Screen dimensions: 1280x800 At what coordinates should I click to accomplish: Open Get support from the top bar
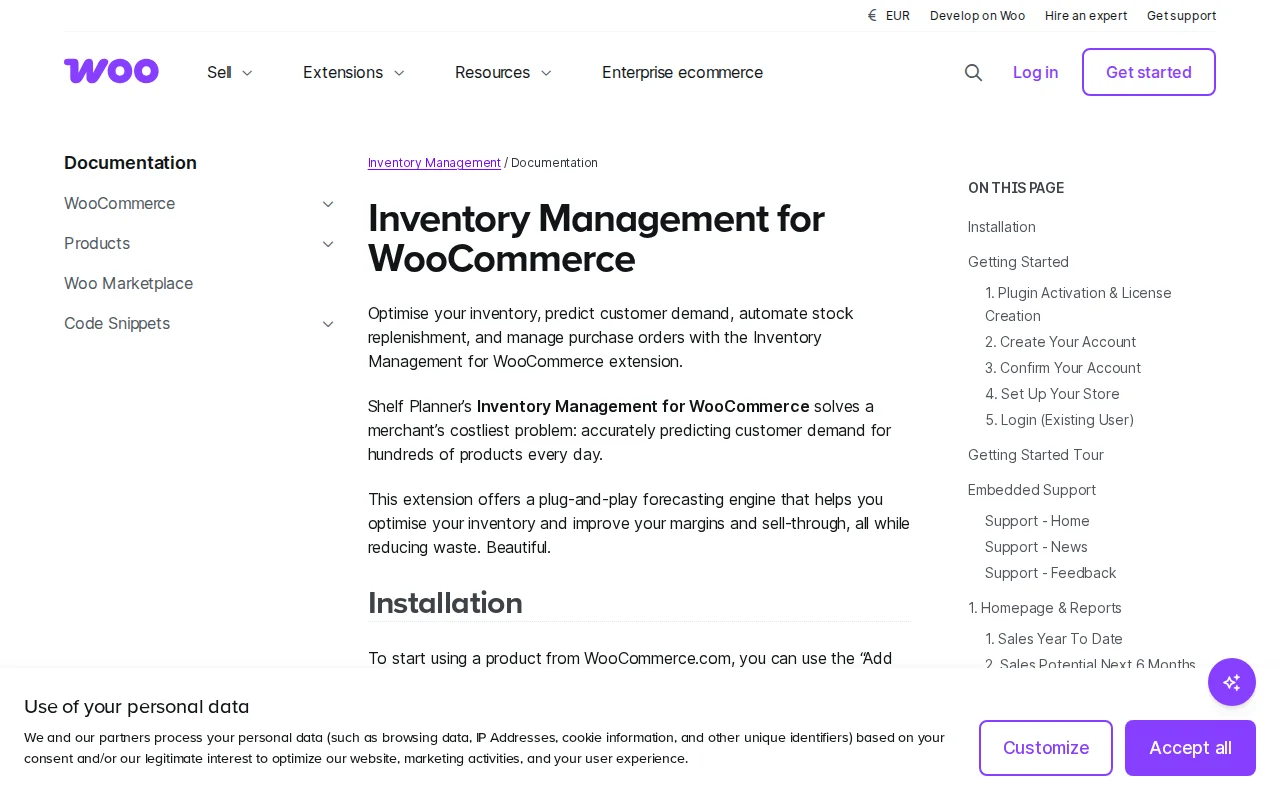1181,15
